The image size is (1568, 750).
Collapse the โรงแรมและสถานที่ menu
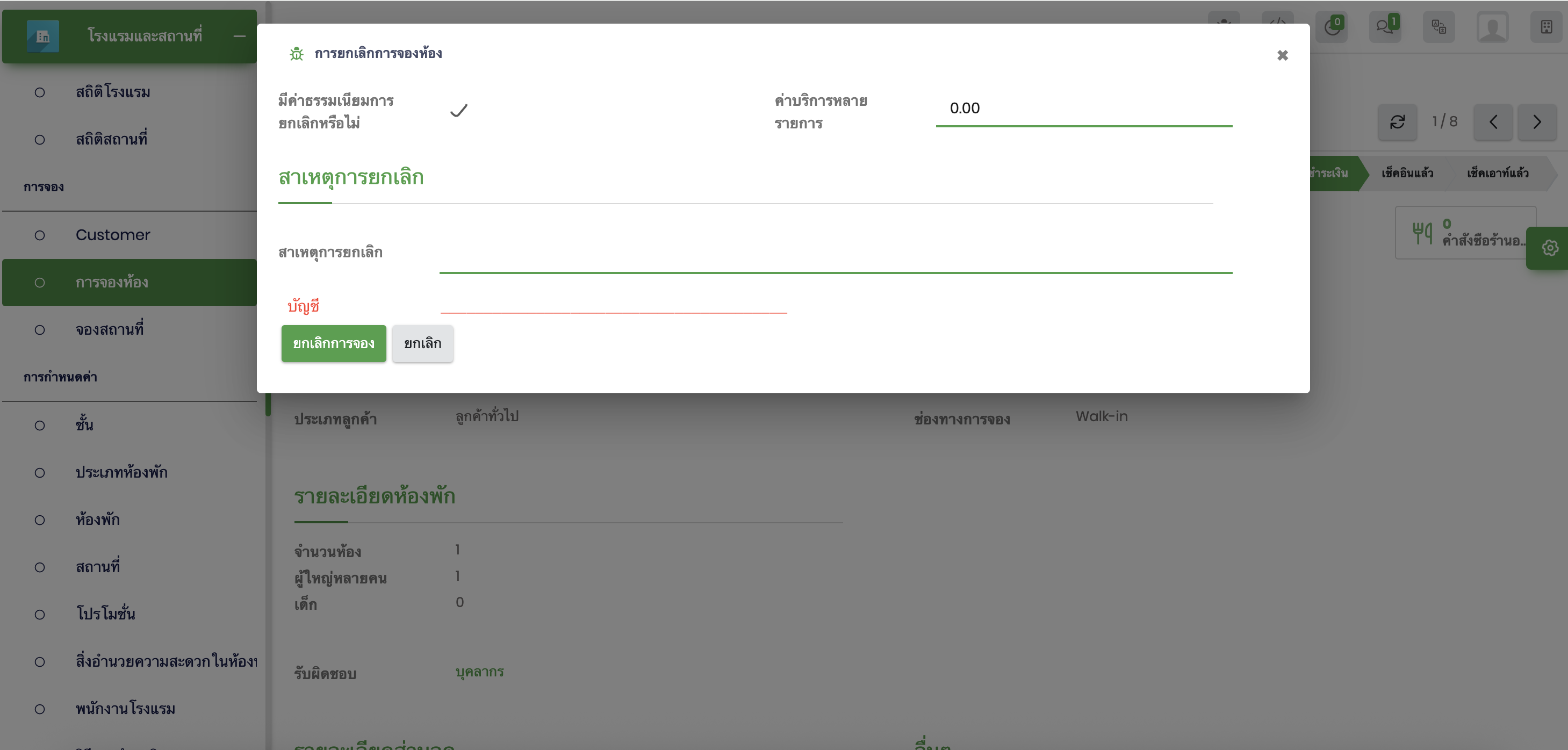[x=239, y=36]
